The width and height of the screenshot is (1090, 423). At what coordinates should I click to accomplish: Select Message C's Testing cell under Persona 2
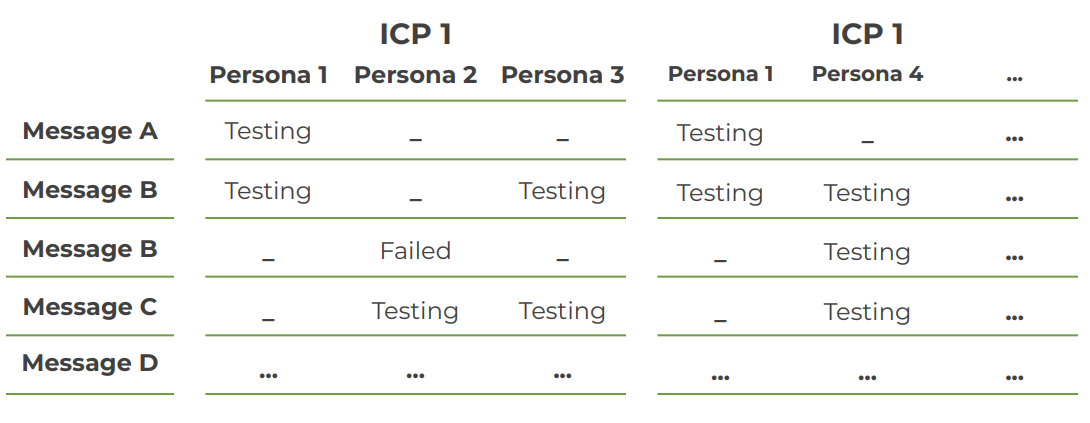[415, 311]
